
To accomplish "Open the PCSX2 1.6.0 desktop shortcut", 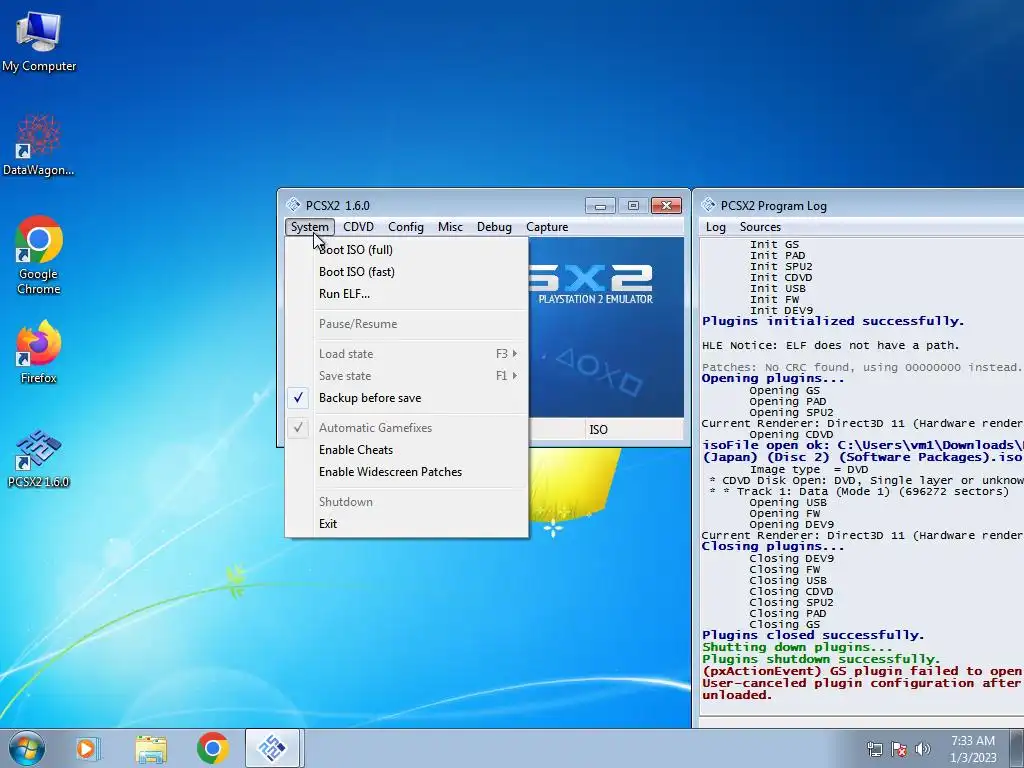I will coord(39,457).
